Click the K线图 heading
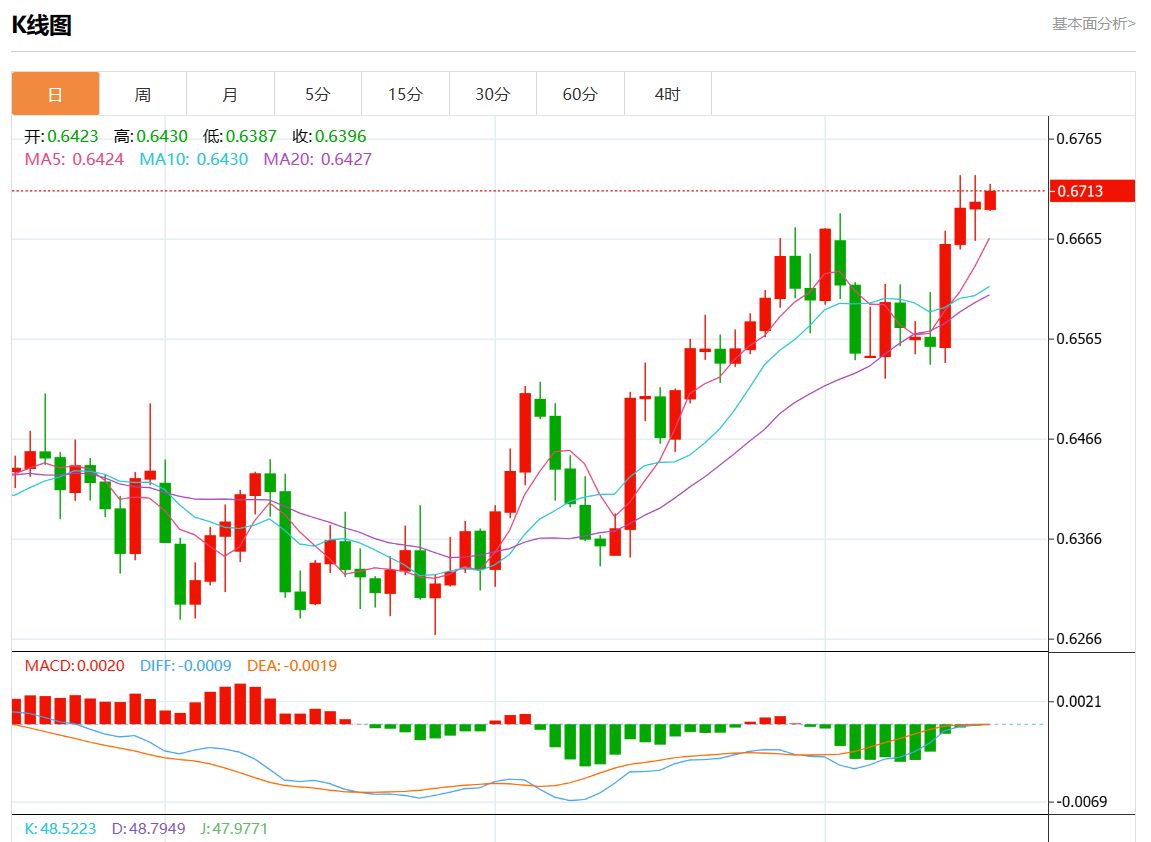The image size is (1151, 842). click(42, 25)
